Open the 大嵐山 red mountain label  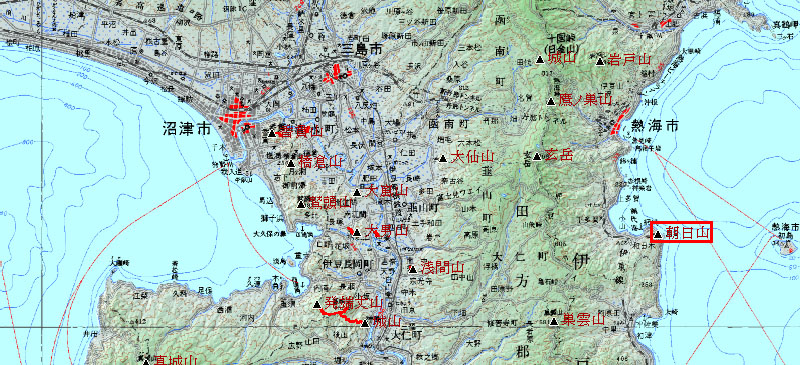point(387,191)
